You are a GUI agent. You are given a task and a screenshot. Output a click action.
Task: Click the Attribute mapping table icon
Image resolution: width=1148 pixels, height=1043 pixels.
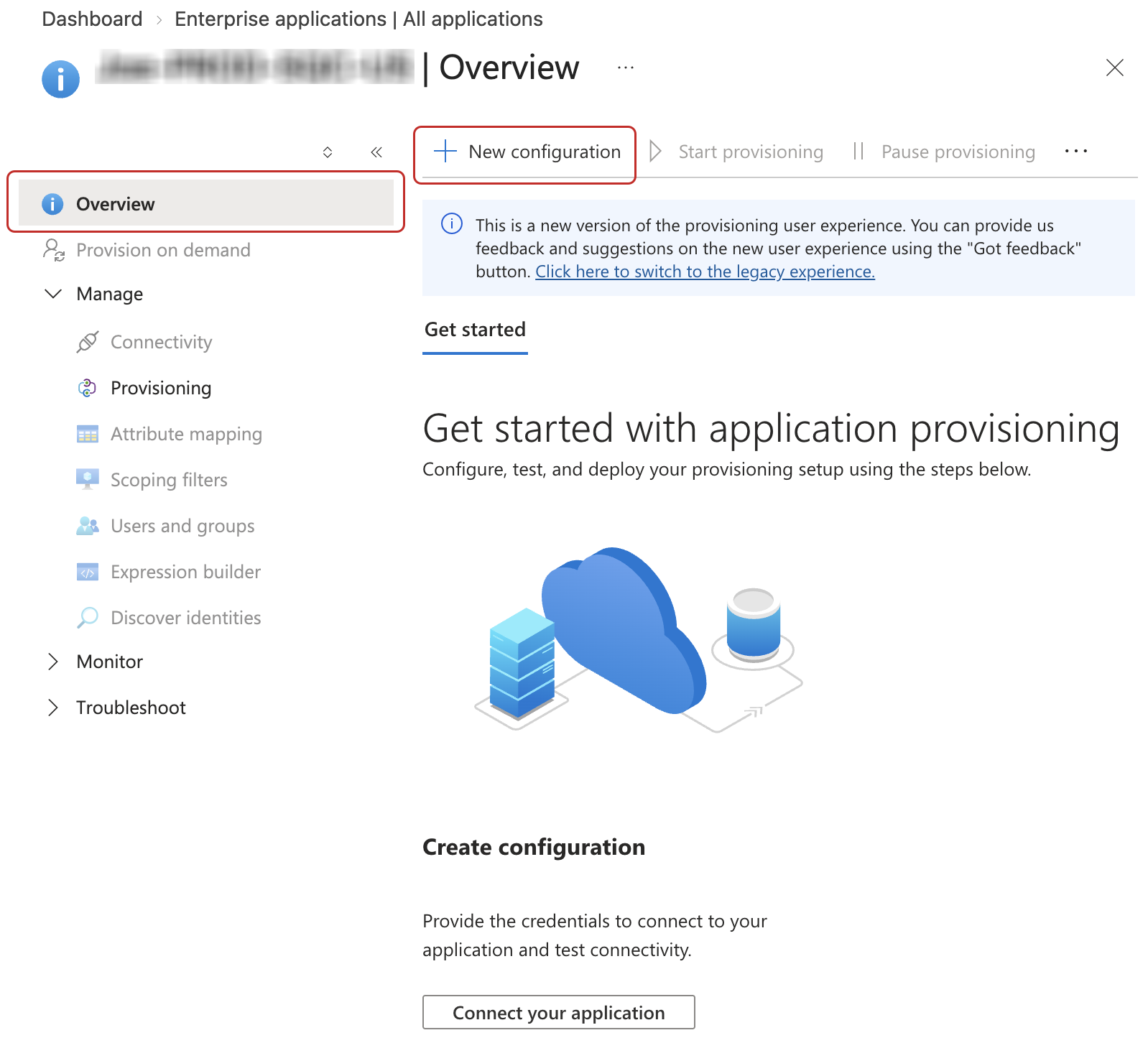(88, 434)
